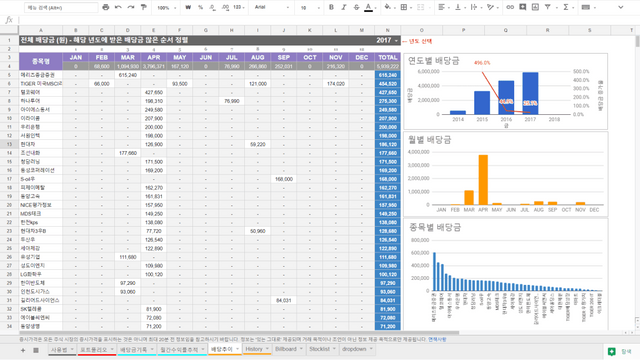Screen dimensions: 640x360
Task: Format cells as percent
Action: point(200,7)
